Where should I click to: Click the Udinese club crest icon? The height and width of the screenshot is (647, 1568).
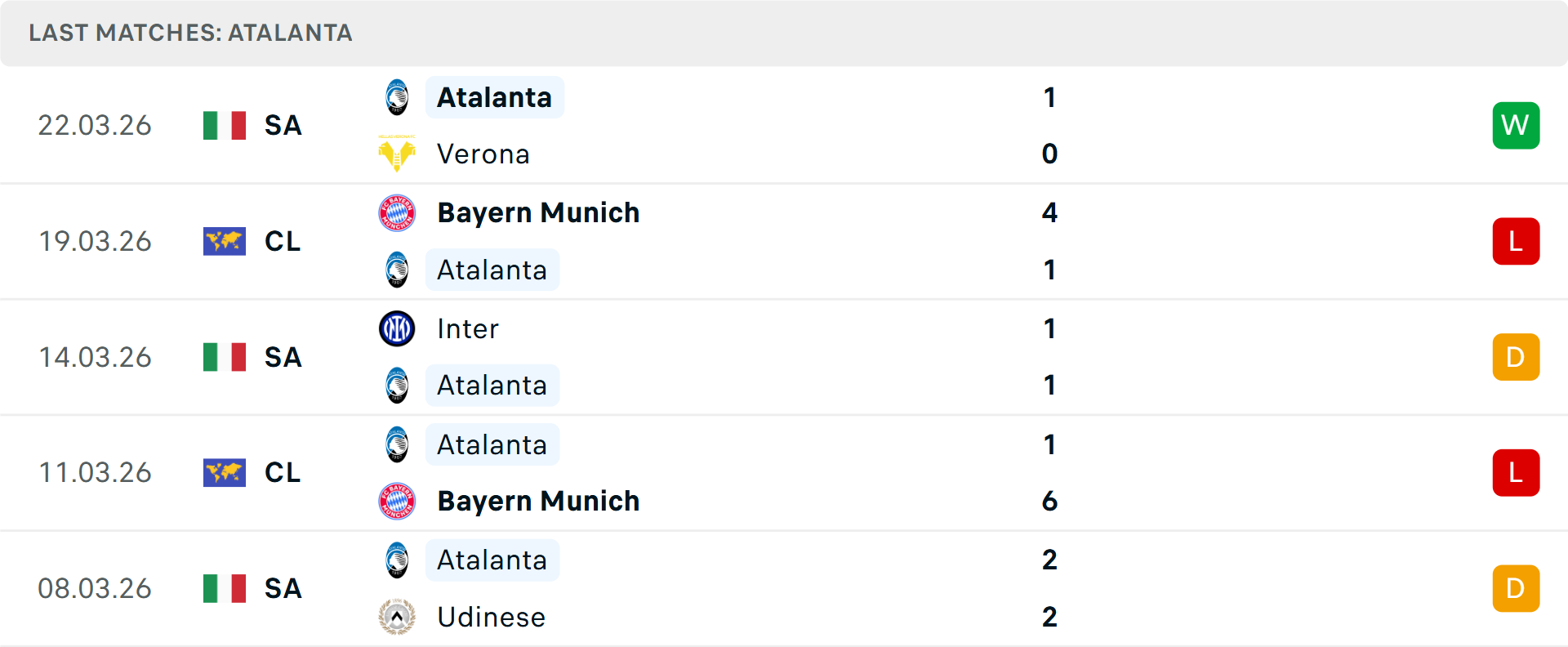pos(397,617)
